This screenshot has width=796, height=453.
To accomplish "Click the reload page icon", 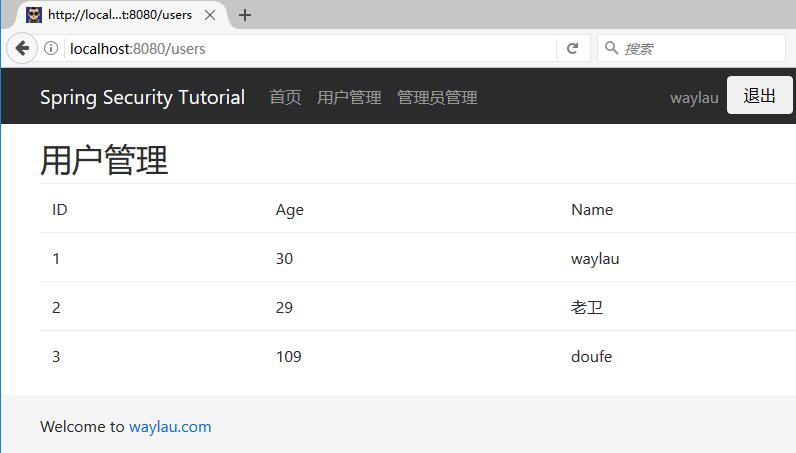I will [572, 48].
